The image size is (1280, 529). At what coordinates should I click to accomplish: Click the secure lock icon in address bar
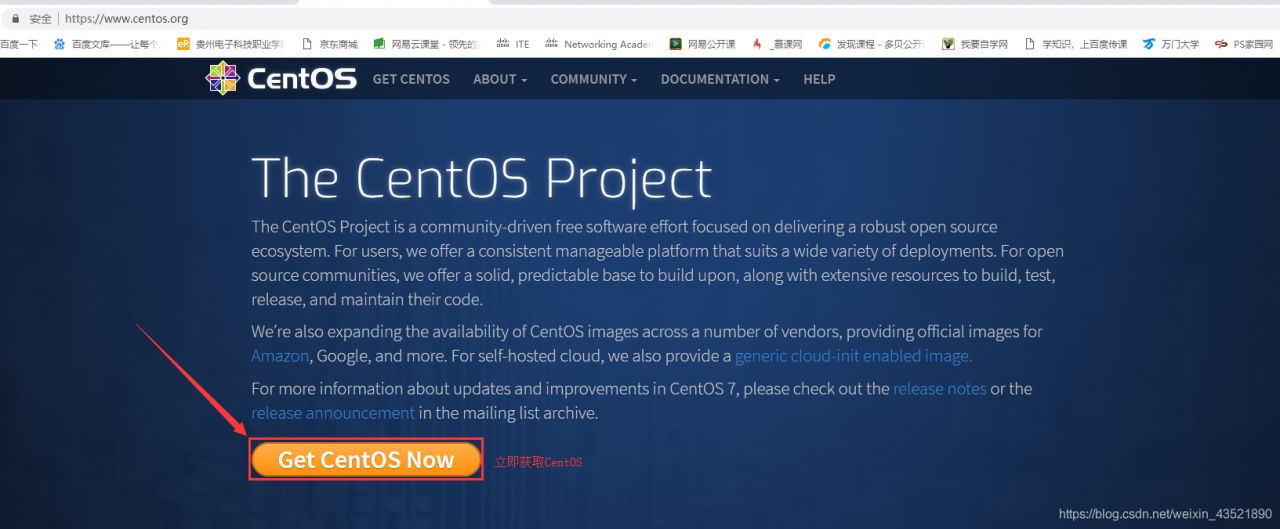(x=14, y=18)
